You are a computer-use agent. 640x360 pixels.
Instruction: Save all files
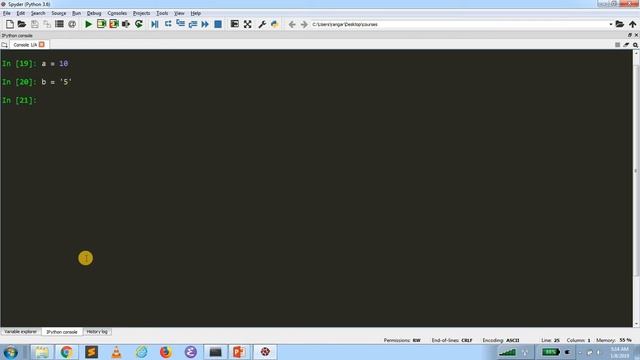47,24
